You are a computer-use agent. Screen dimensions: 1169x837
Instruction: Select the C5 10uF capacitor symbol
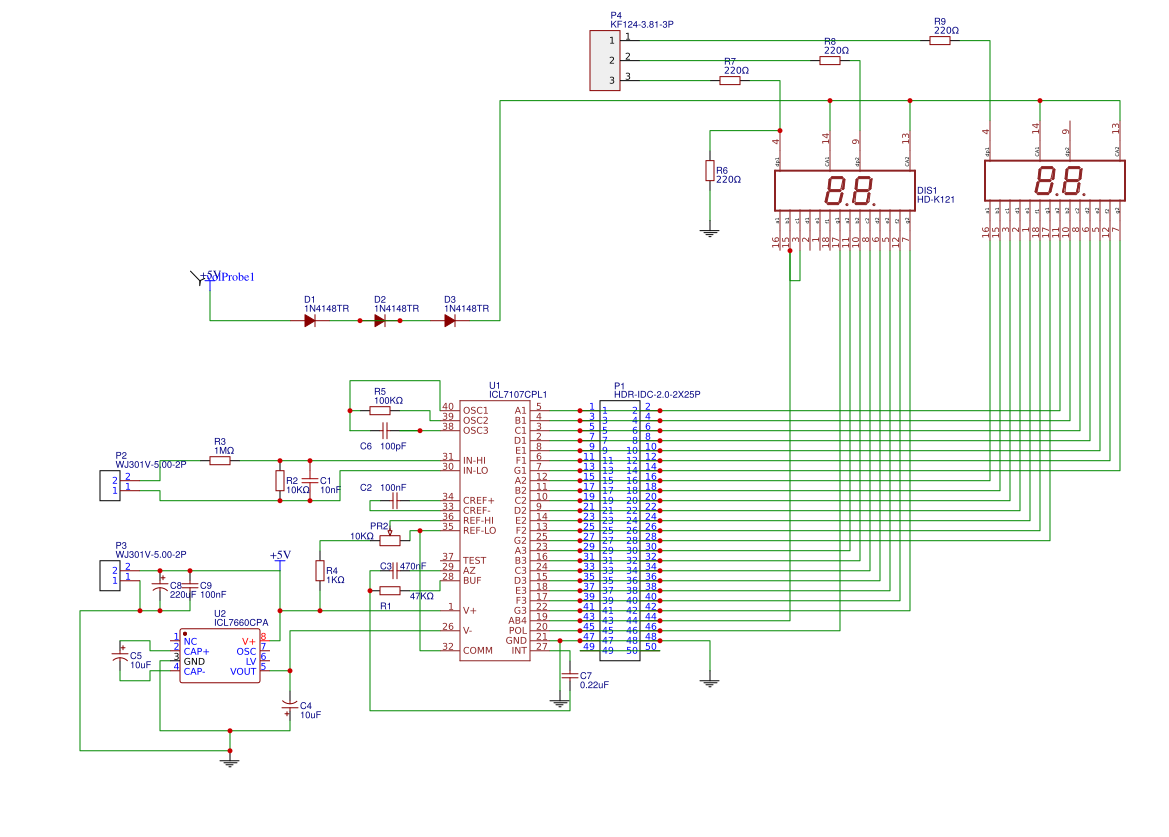click(x=119, y=656)
